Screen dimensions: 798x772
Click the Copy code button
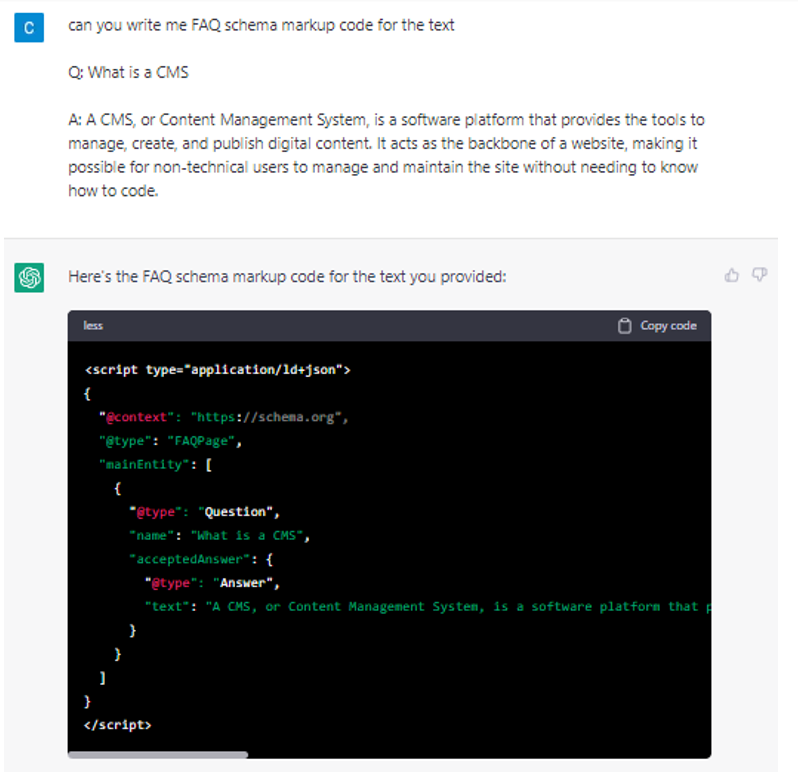[657, 326]
